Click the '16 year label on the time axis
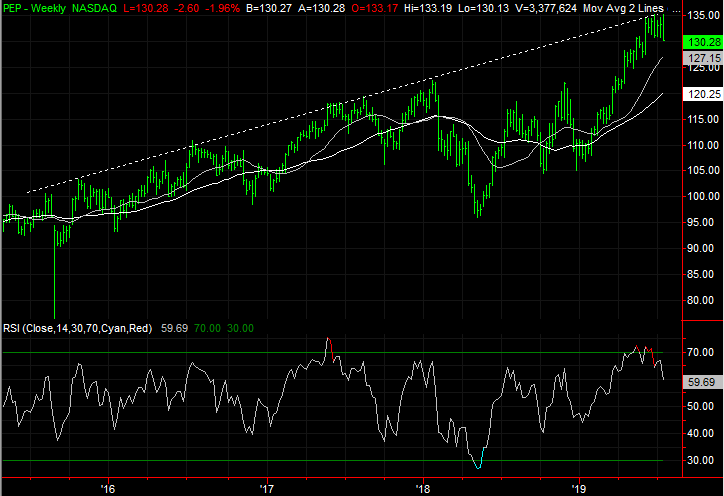724x496 pixels. (x=108, y=488)
